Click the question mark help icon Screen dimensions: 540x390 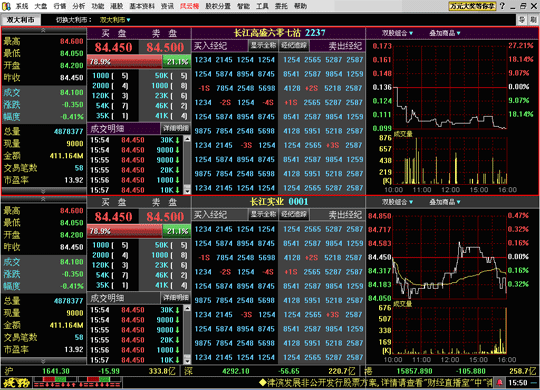coord(502,6)
